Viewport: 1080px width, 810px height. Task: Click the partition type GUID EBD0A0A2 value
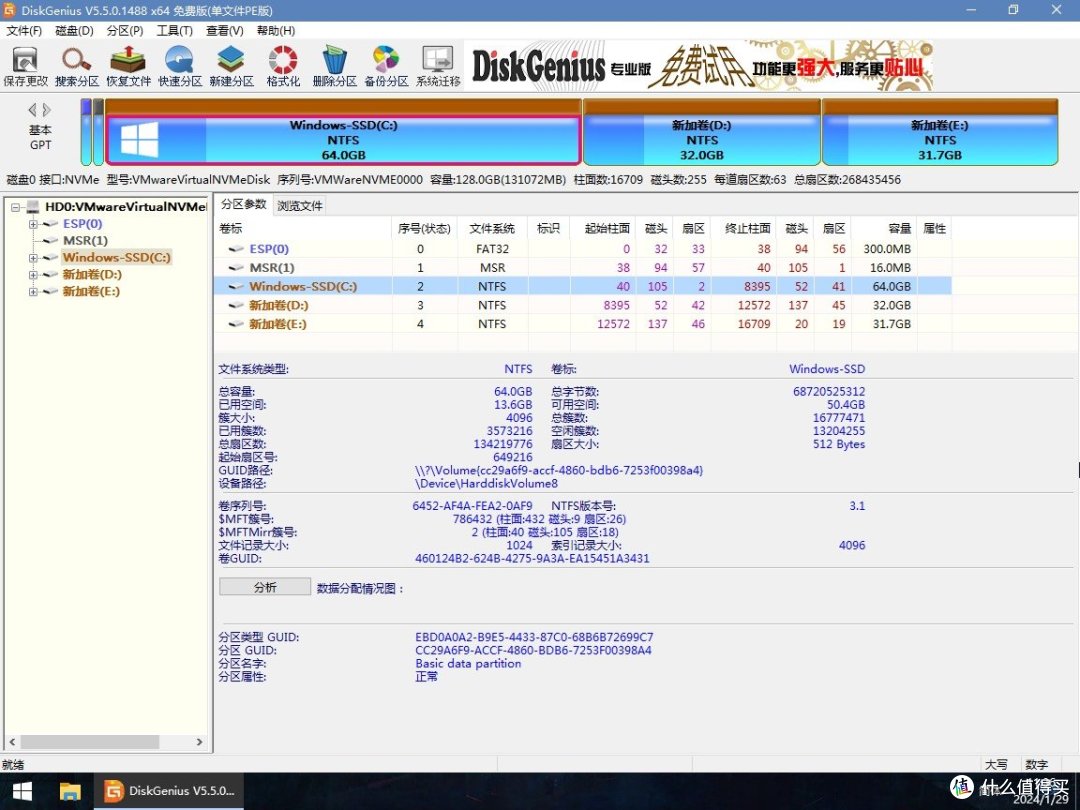[x=534, y=637]
